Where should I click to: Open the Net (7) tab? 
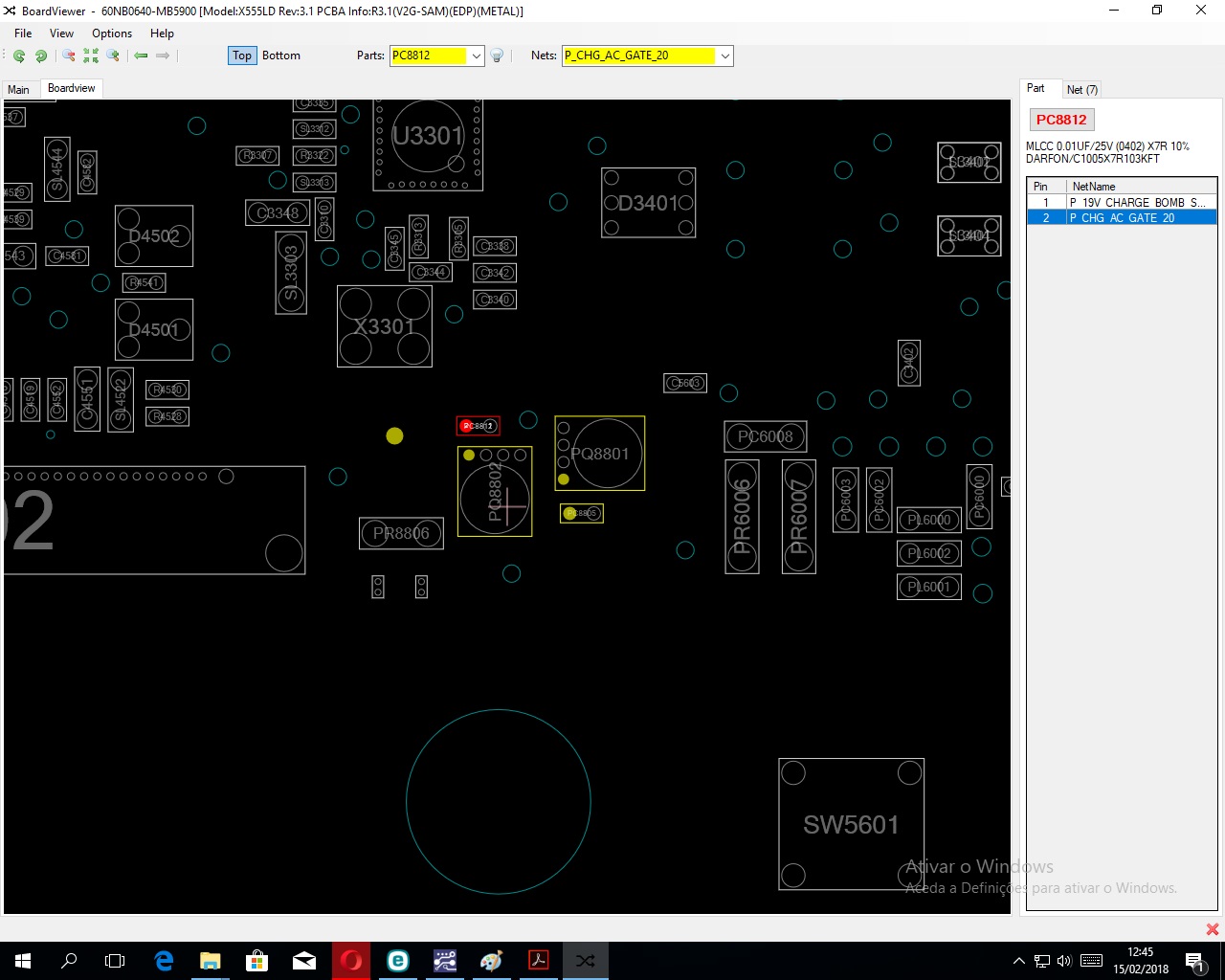coord(1082,89)
